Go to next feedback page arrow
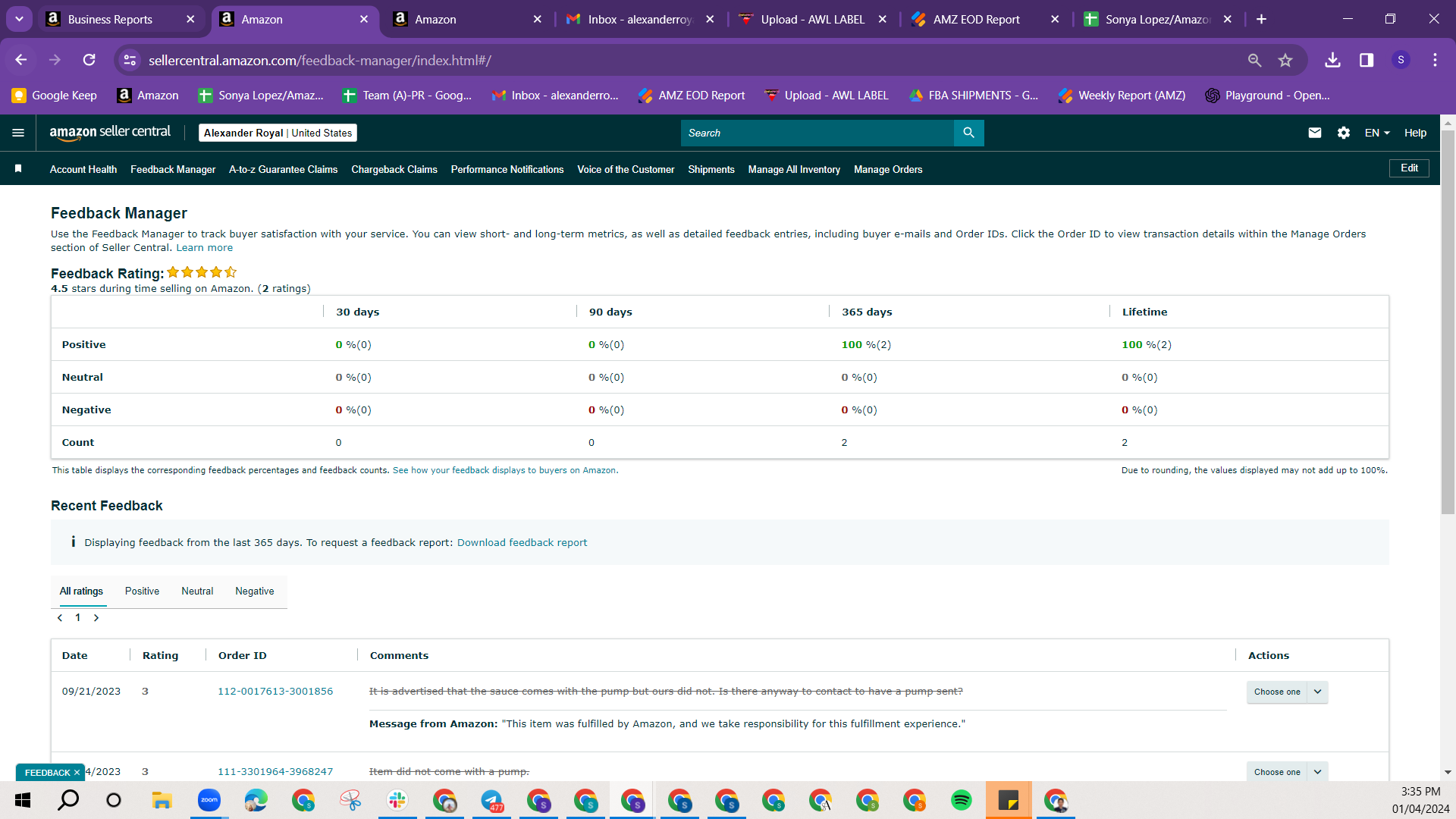 coord(96,618)
